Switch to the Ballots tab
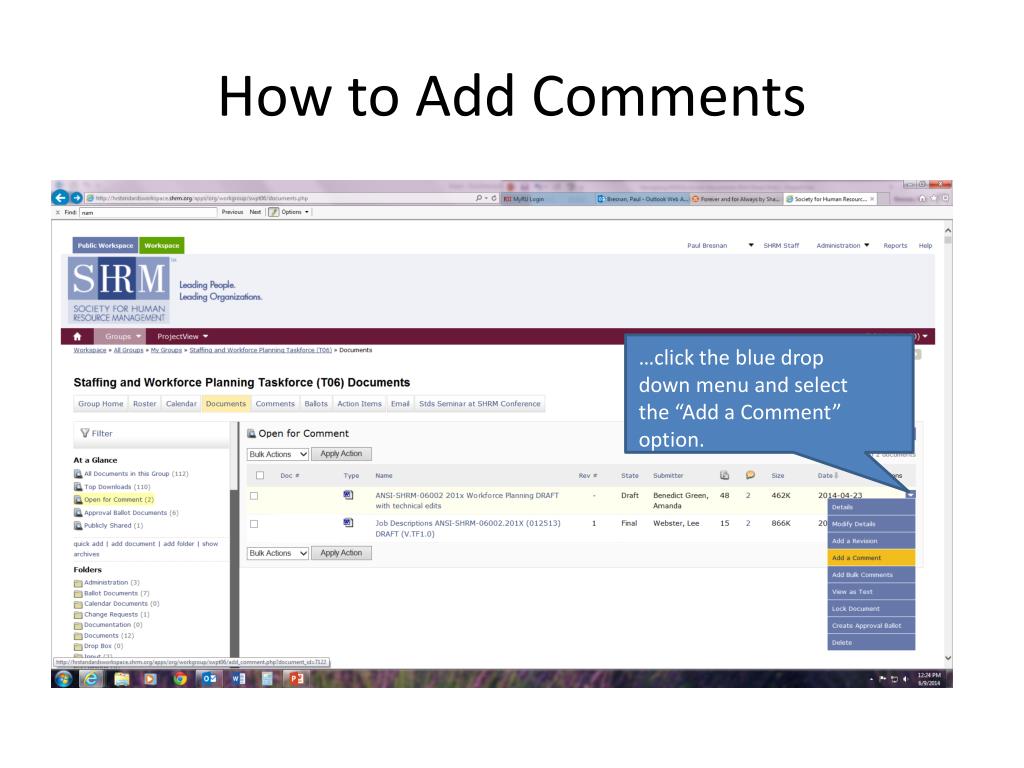 pos(316,404)
